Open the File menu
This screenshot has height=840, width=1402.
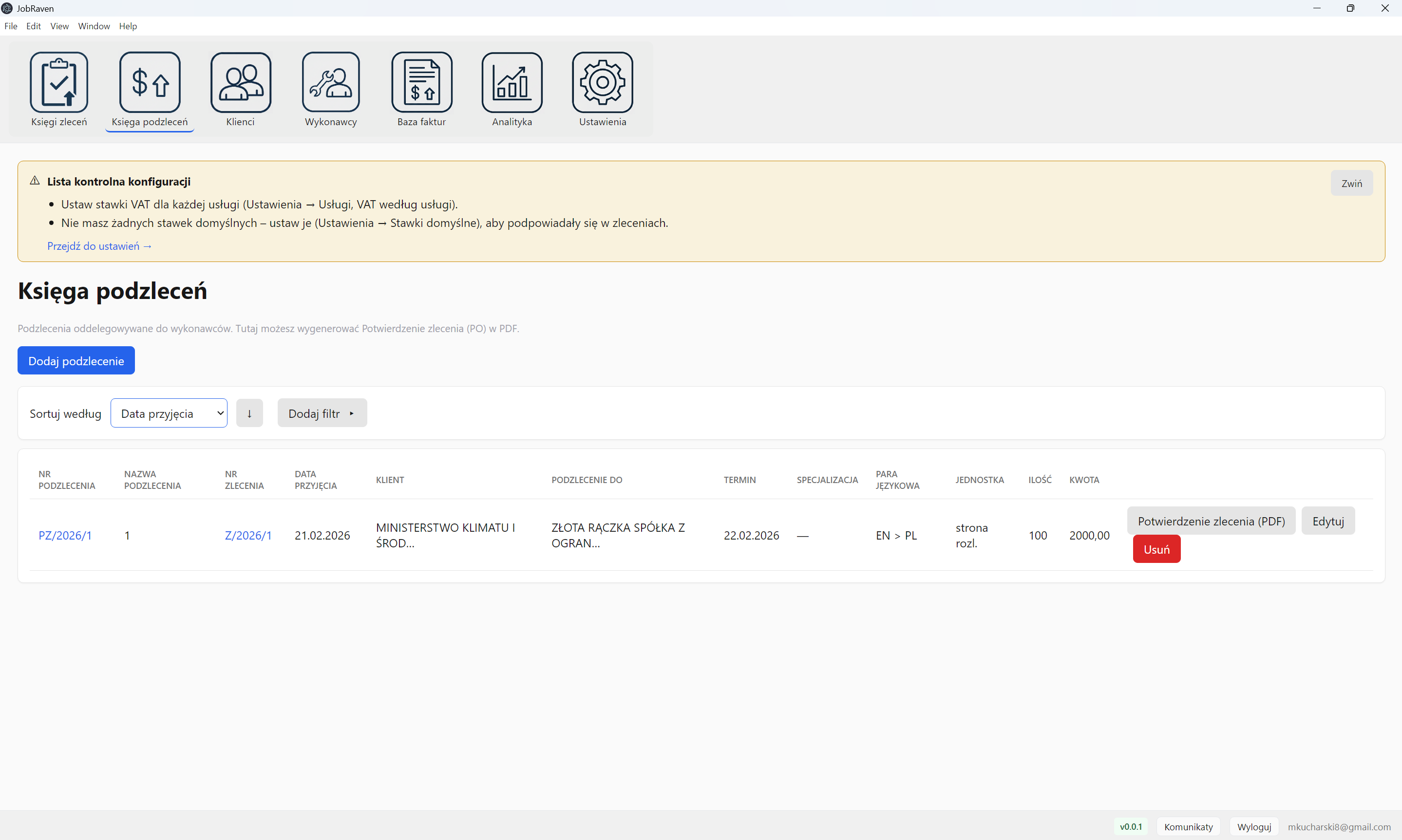click(11, 26)
